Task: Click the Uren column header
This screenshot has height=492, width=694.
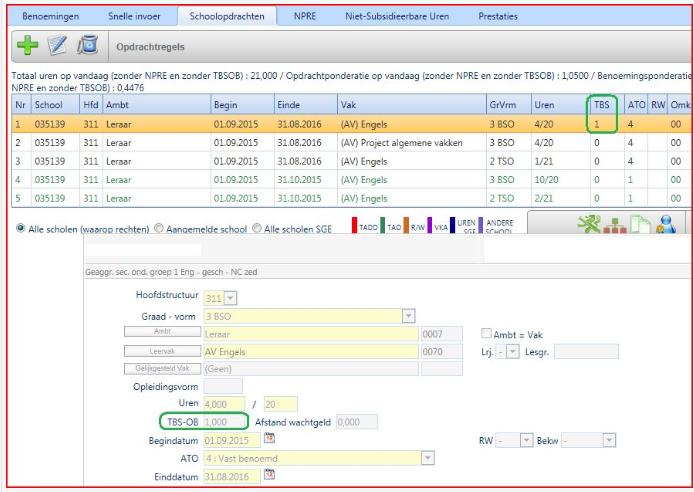Action: click(560, 105)
